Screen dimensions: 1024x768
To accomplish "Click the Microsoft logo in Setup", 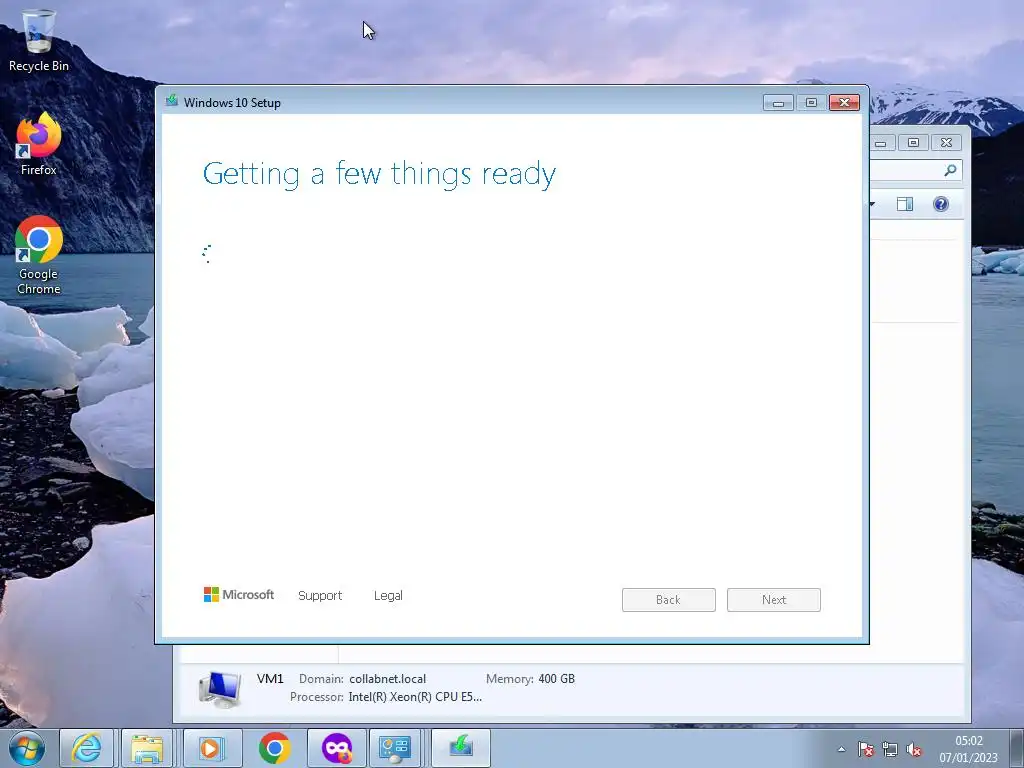I will coord(239,595).
